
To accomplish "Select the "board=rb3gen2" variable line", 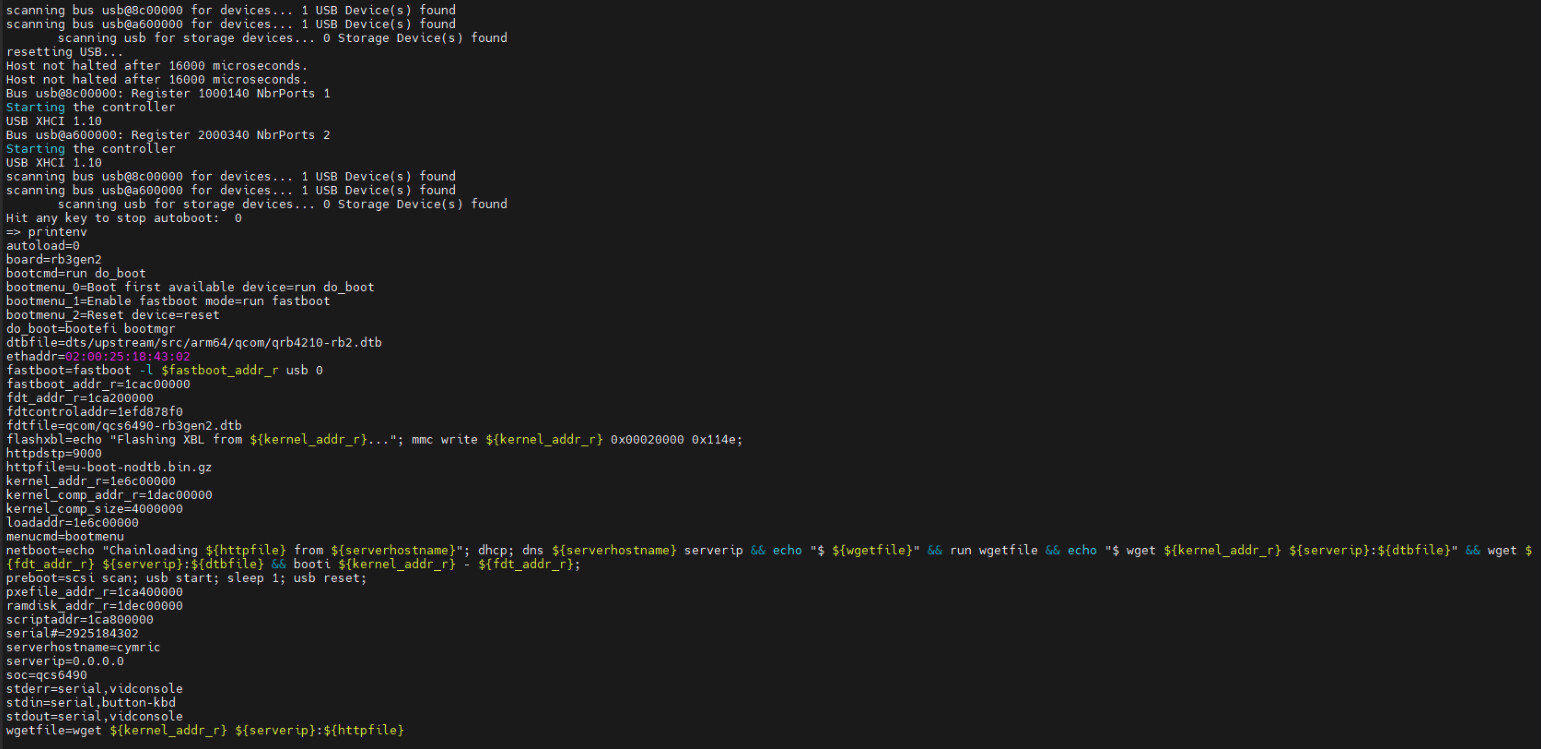I will tap(54, 259).
